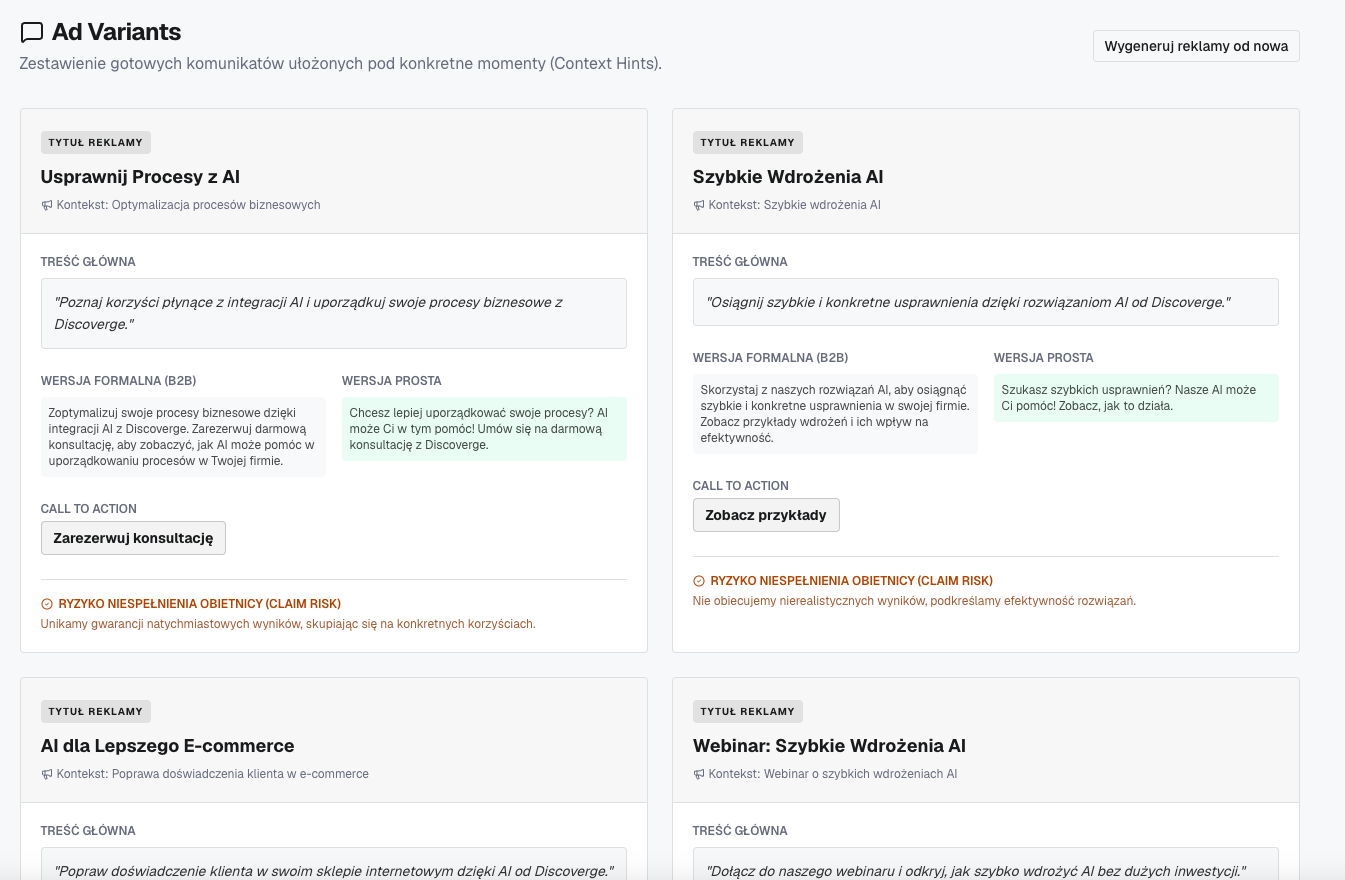The height and width of the screenshot is (880, 1345).
Task: Click risk note 'Nie obiecujemy nierealistycznych wyników'
Action: [914, 601]
